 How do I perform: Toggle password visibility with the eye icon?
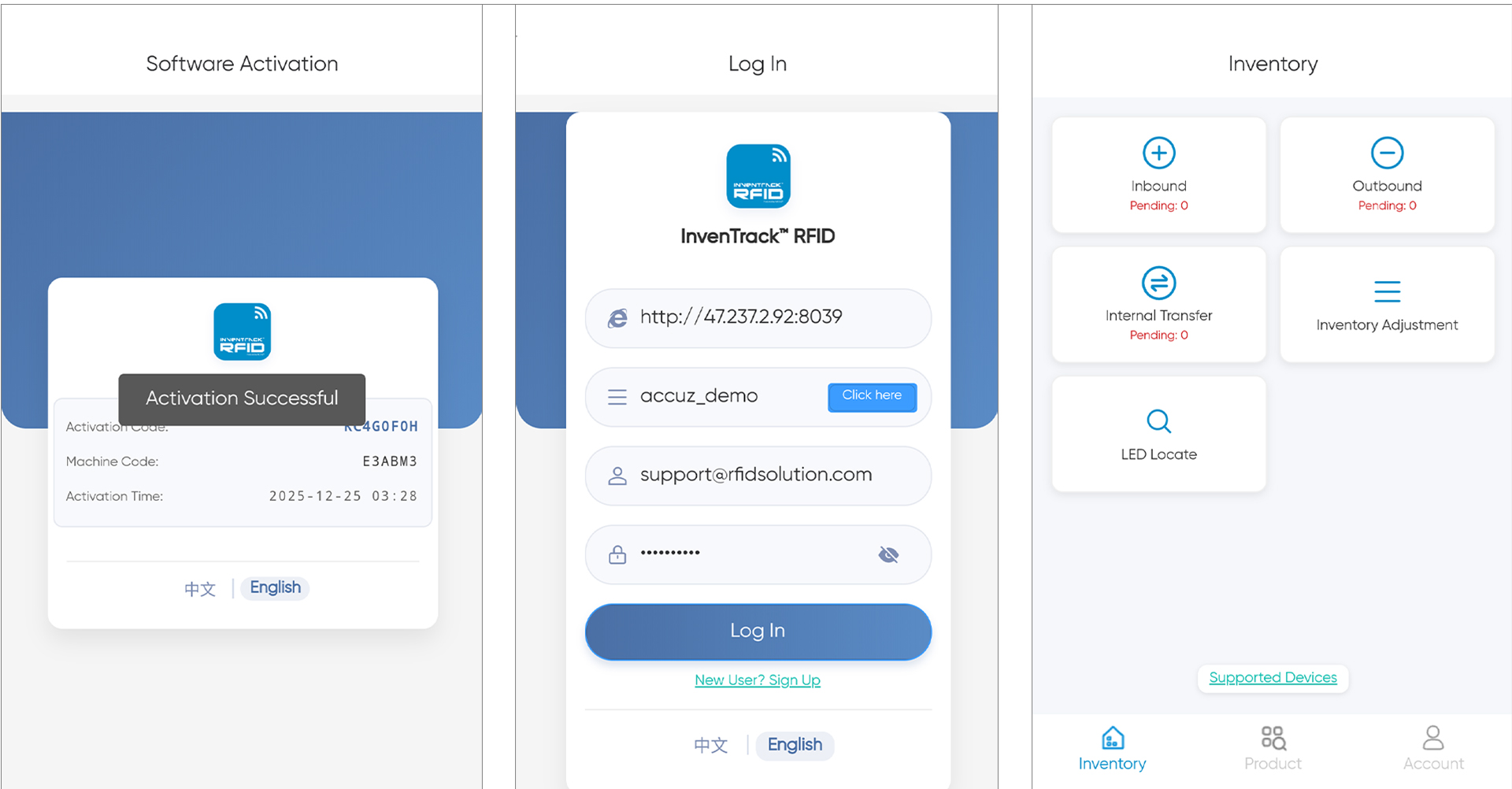tap(888, 555)
